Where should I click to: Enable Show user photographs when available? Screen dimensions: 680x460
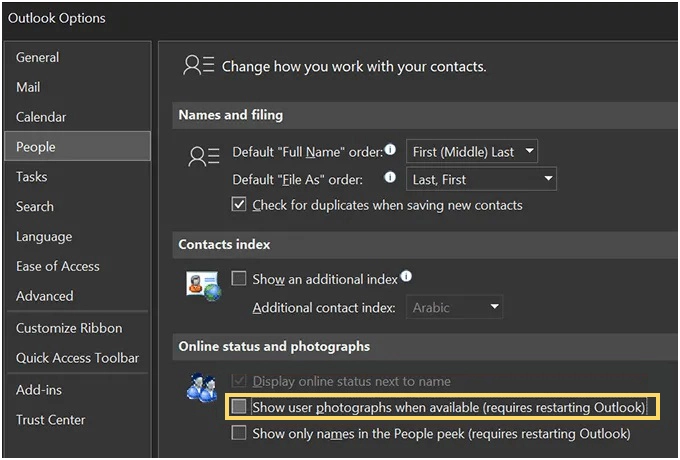click(239, 407)
